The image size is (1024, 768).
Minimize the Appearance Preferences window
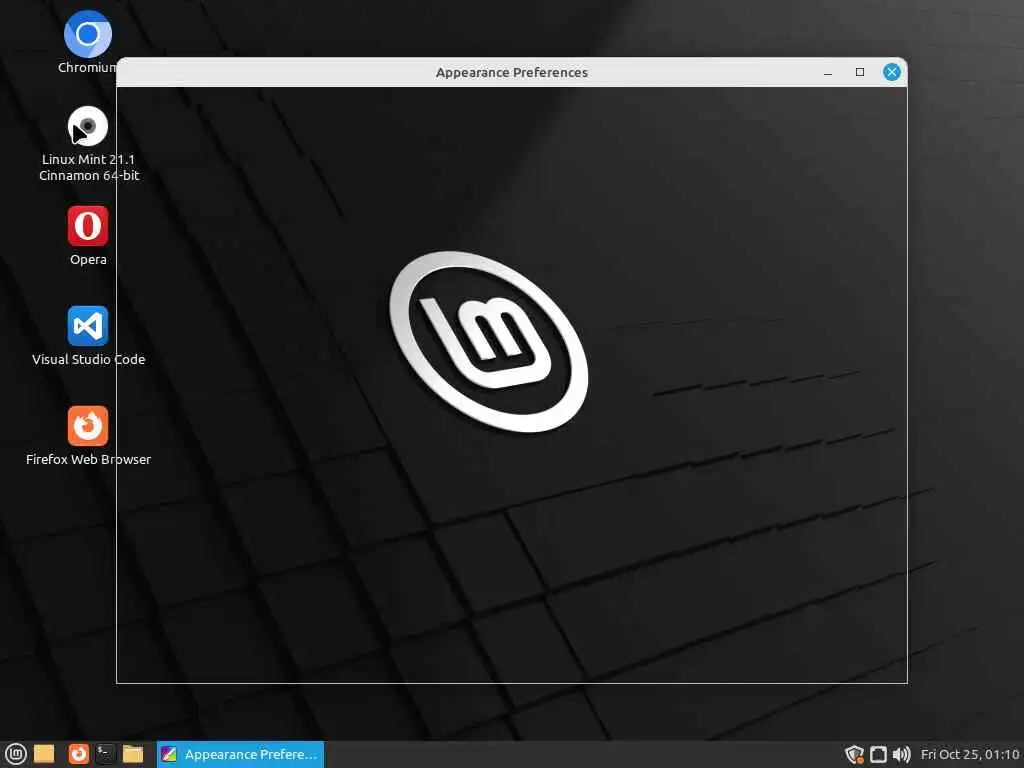point(828,72)
